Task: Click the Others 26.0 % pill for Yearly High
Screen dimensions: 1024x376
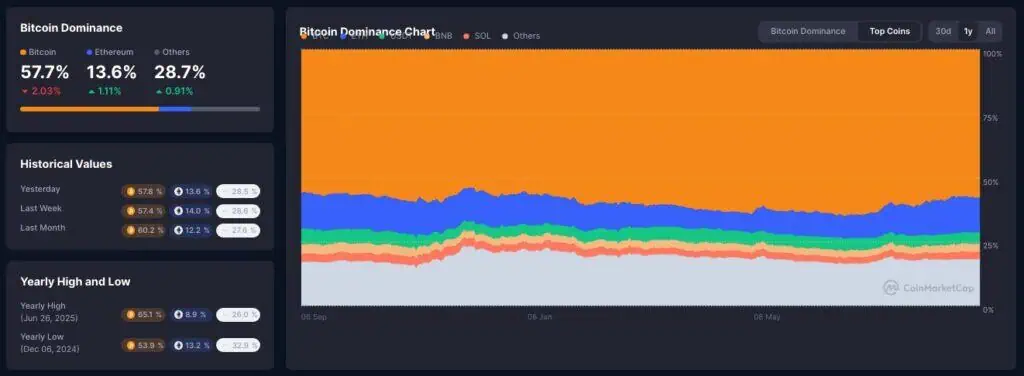Action: click(x=238, y=315)
